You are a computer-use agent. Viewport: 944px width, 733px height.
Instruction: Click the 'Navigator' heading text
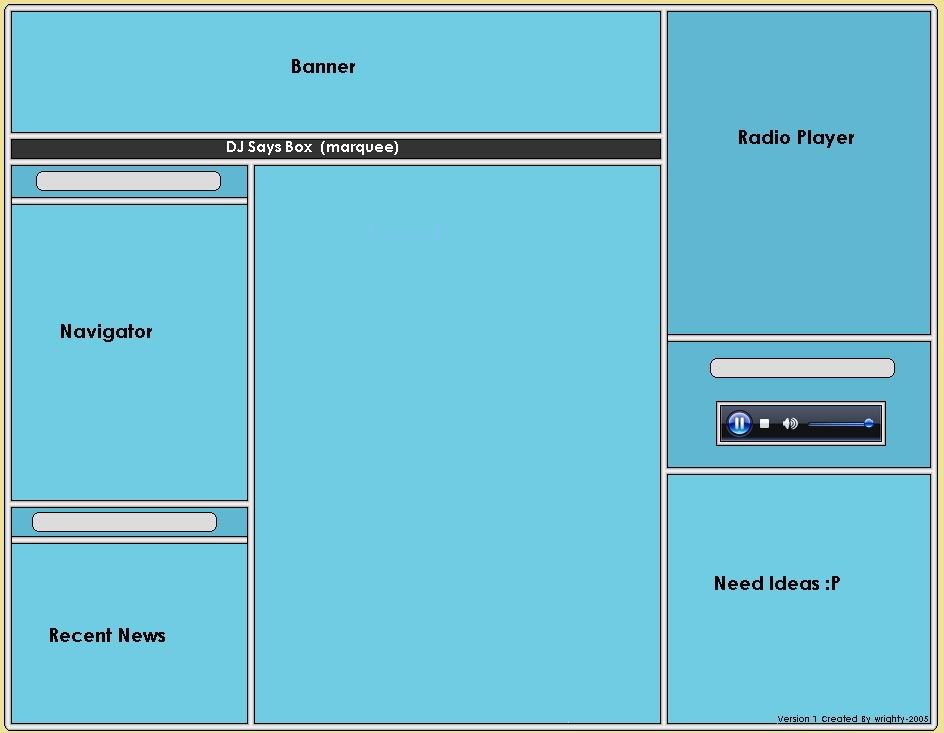[106, 332]
